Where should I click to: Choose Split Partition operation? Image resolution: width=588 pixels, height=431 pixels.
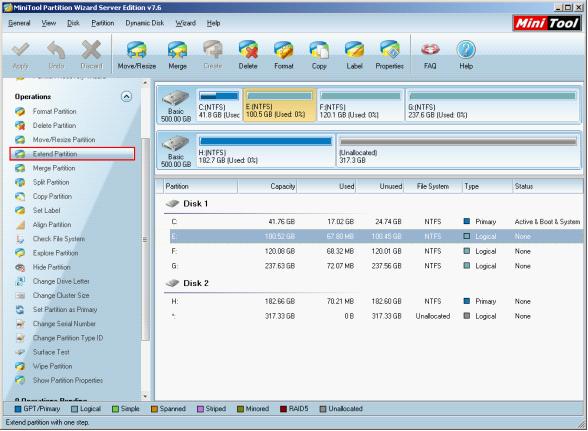point(51,182)
